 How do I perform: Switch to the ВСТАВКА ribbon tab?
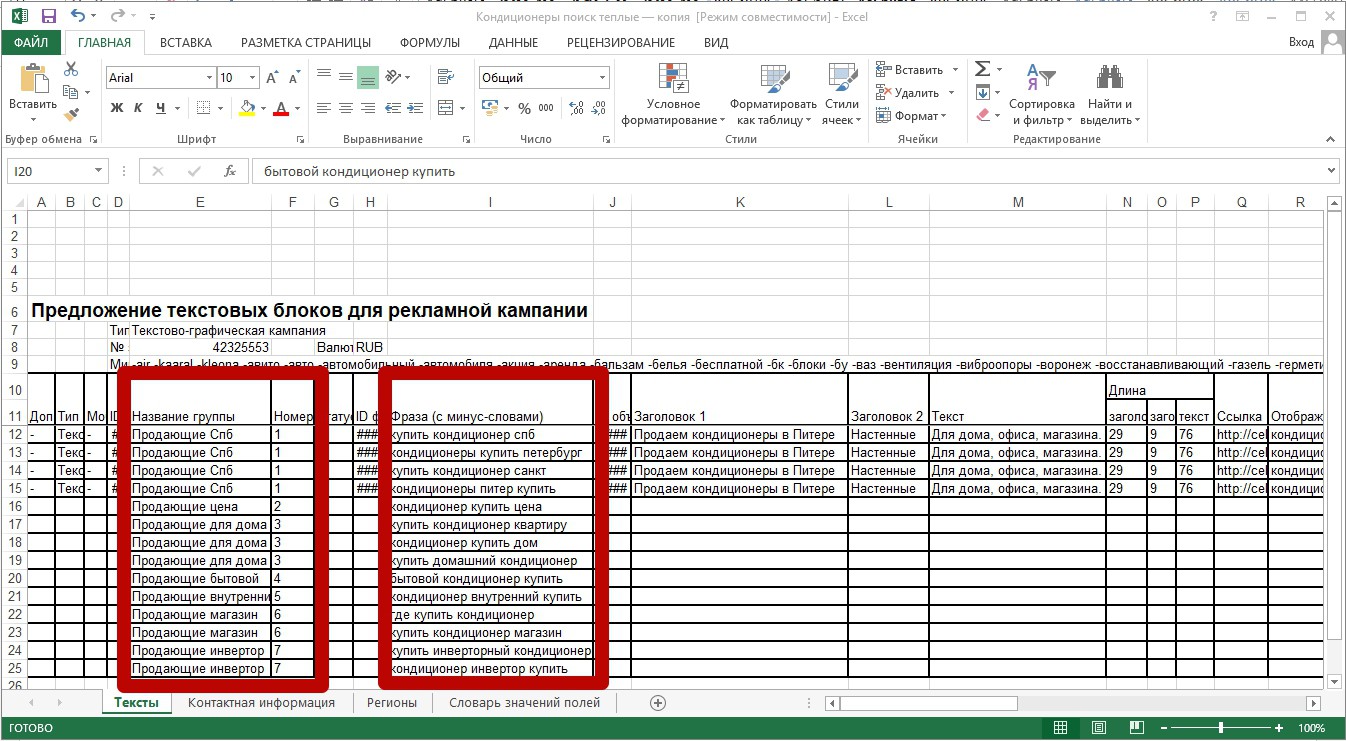(186, 42)
